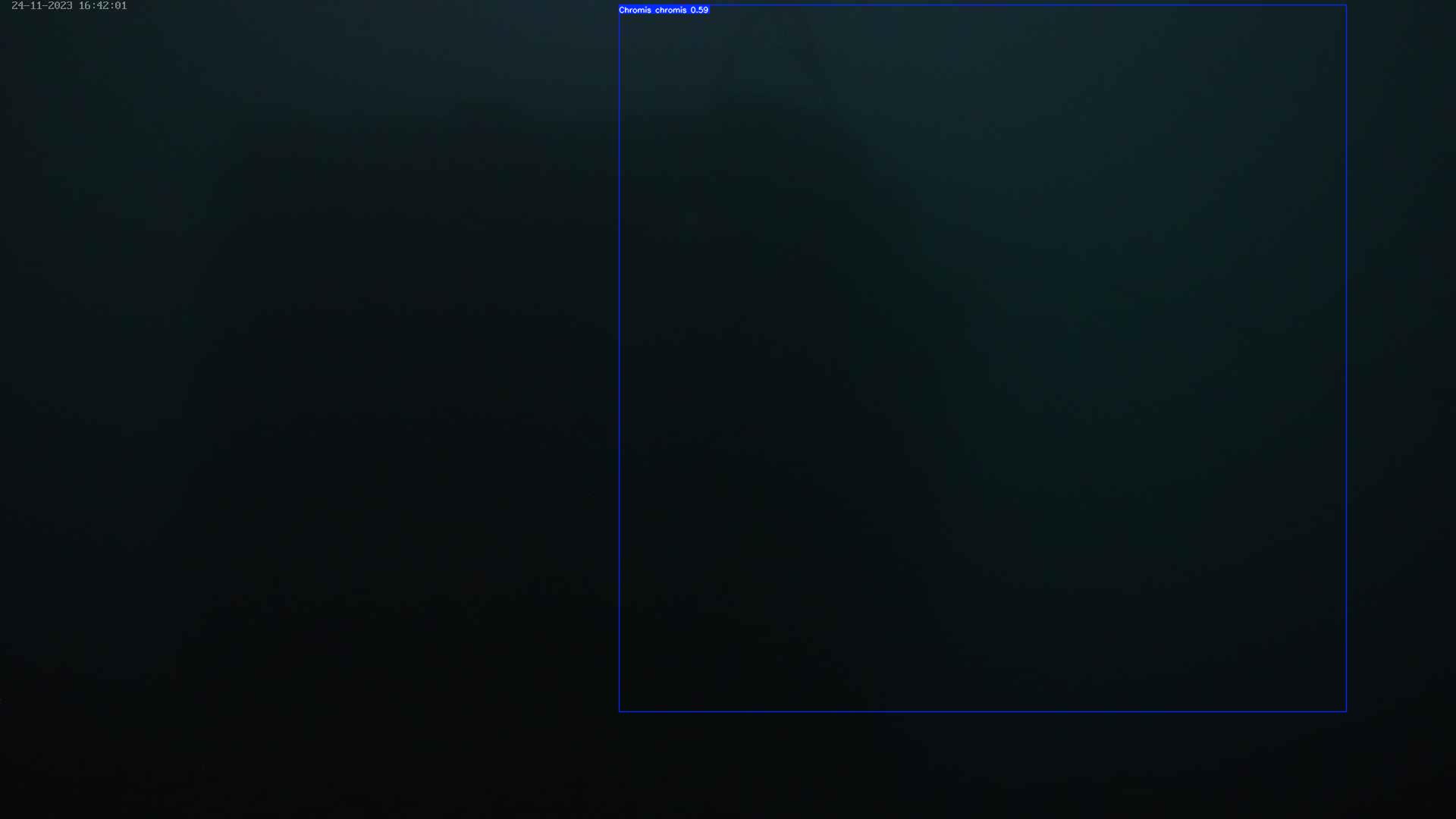1456x819 pixels.
Task: Click the seconds digits 01 in timestamp
Action: coord(121,6)
